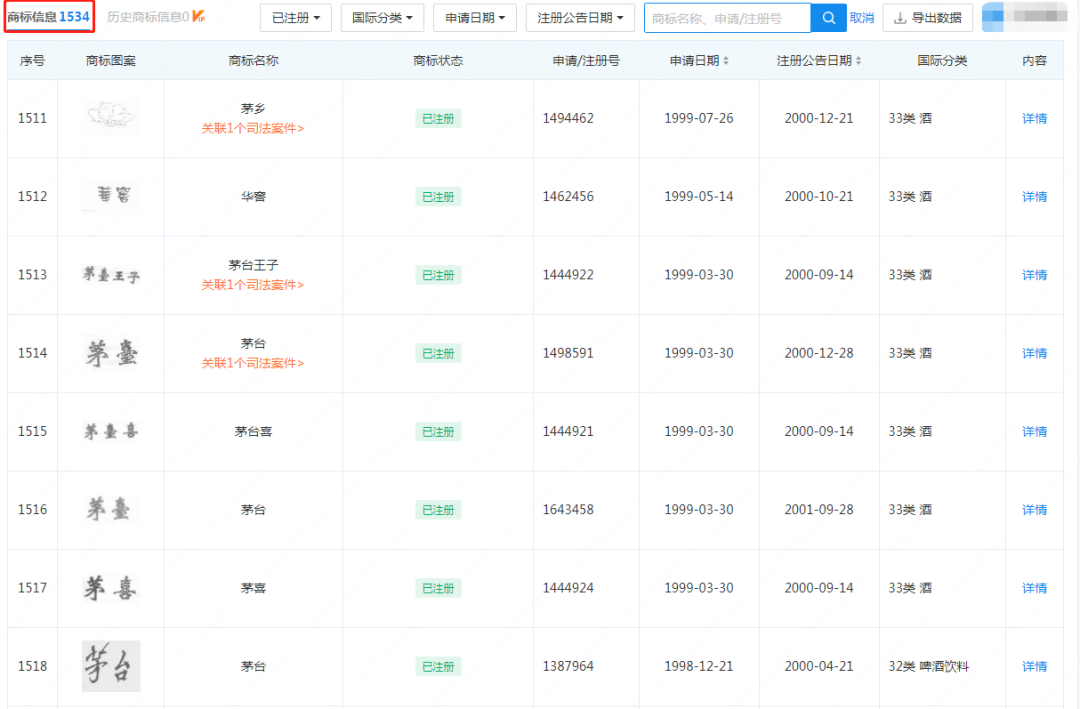Viewport: 1080px width, 709px height.
Task: View the 茅乡 trademark image thumbnail
Action: click(111, 116)
